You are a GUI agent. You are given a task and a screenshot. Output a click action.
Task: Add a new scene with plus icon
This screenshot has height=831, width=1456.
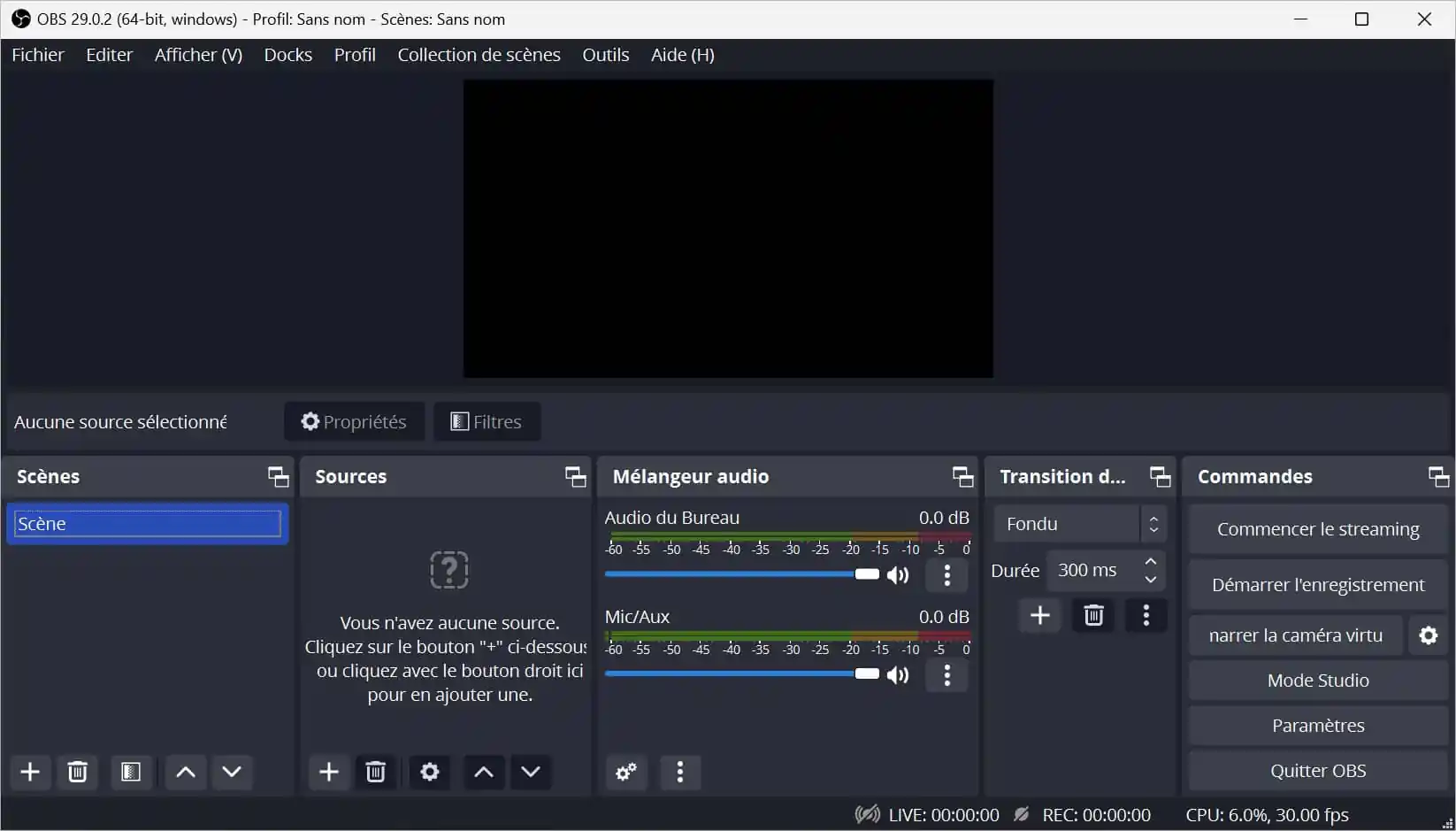click(x=30, y=772)
